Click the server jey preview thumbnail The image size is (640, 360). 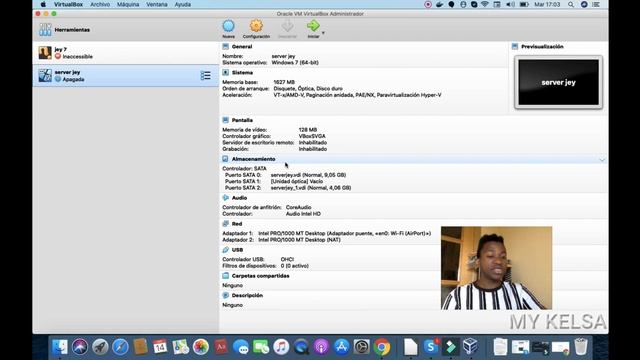click(558, 82)
